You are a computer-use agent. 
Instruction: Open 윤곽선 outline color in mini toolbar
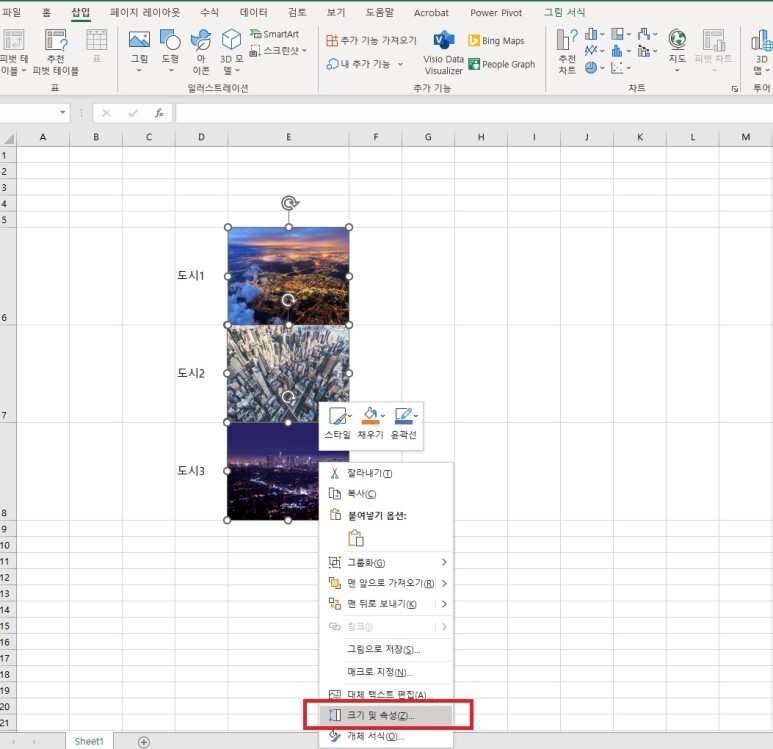click(403, 424)
